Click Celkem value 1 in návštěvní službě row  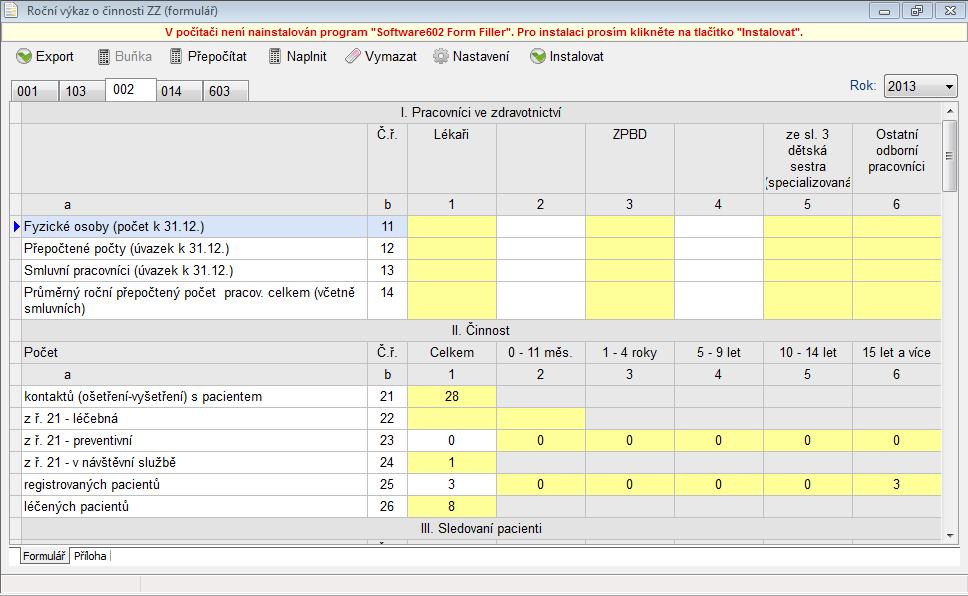tap(452, 463)
